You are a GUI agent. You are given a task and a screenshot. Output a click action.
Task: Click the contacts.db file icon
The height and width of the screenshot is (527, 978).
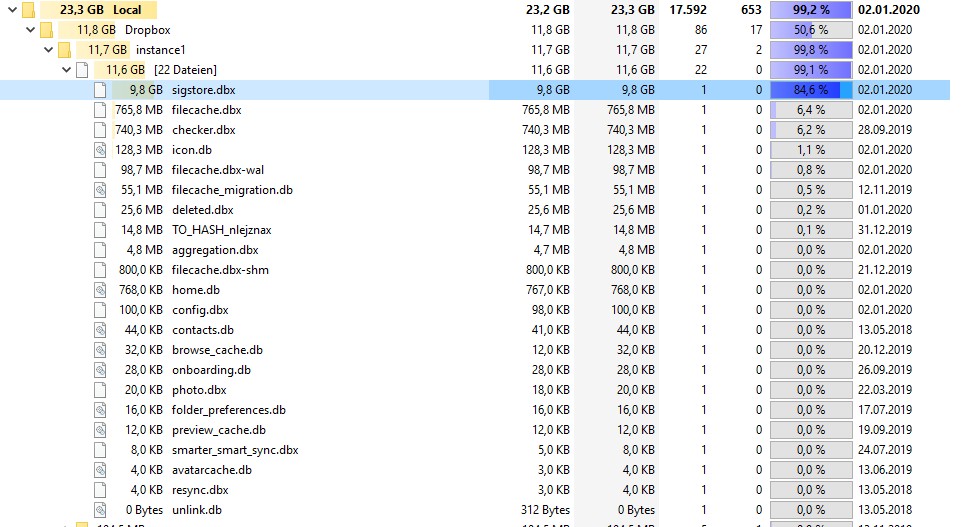[x=100, y=330]
